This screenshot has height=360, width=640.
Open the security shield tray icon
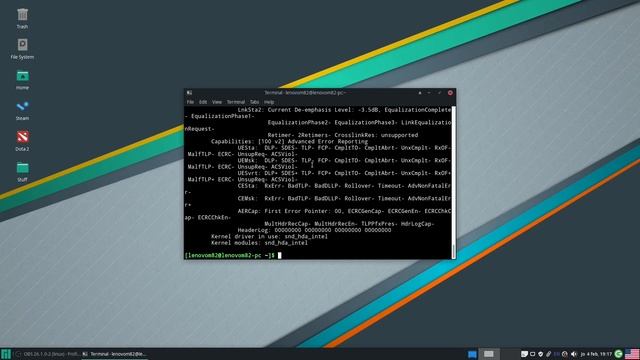click(x=541, y=354)
